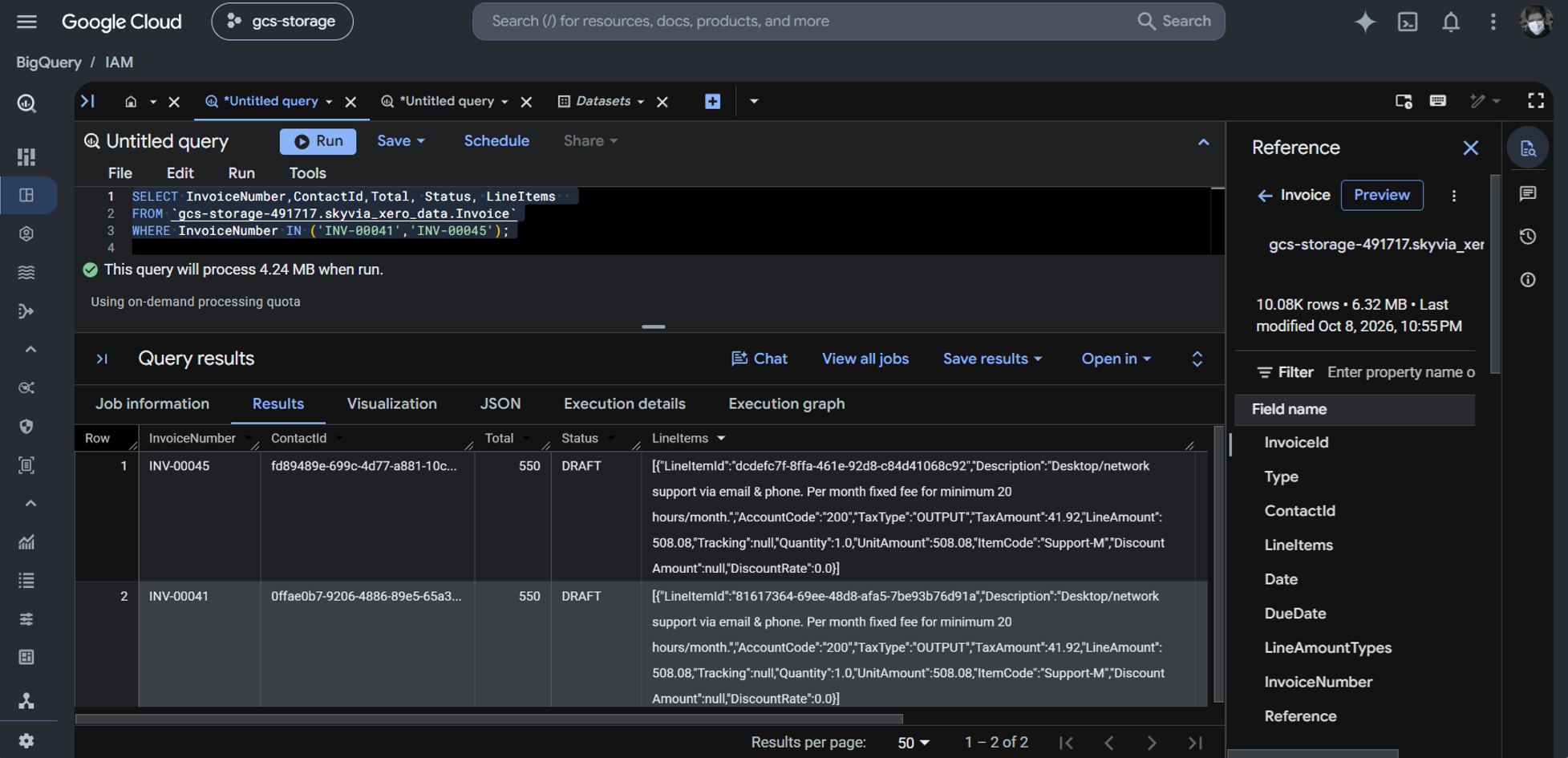Open the query history clock icon in right rail
The height and width of the screenshot is (758, 1568).
(1528, 237)
